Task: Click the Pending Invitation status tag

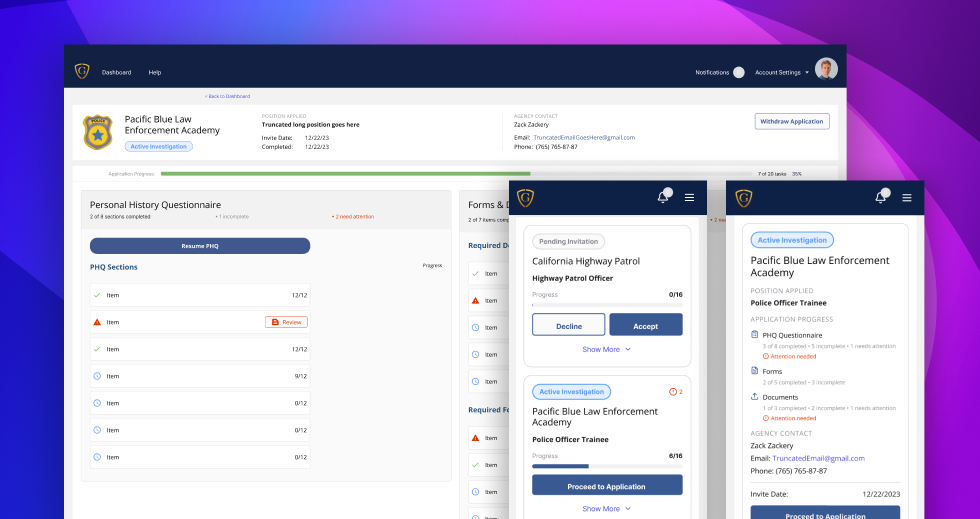Action: click(569, 241)
